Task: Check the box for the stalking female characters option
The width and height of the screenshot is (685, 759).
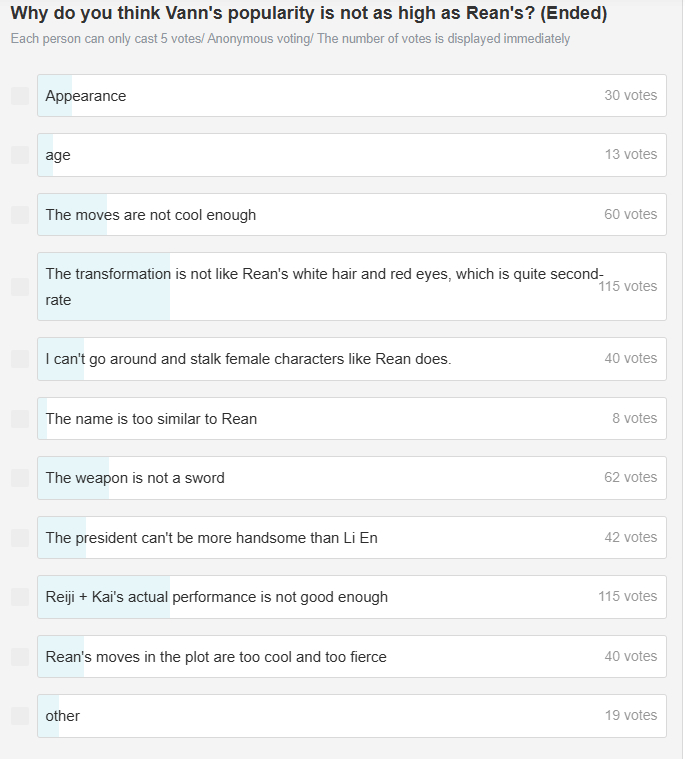Action: click(x=20, y=359)
